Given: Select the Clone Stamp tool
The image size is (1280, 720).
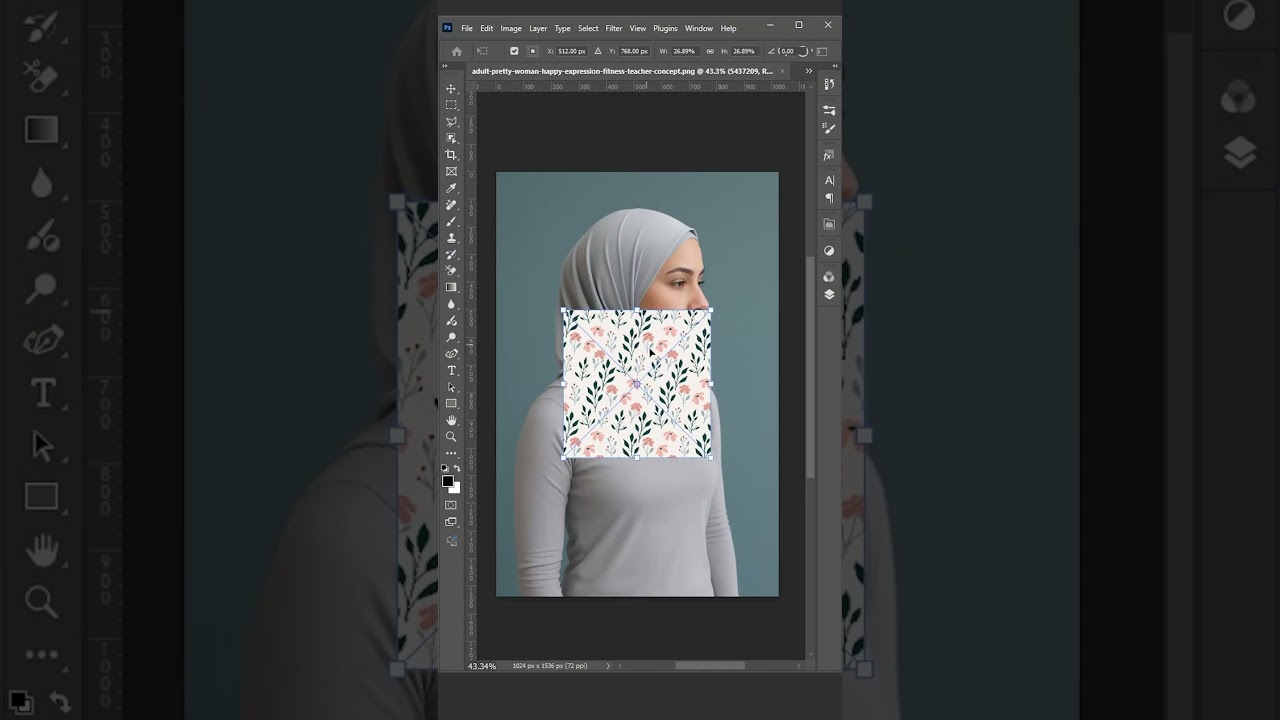Looking at the screenshot, I should (451, 238).
